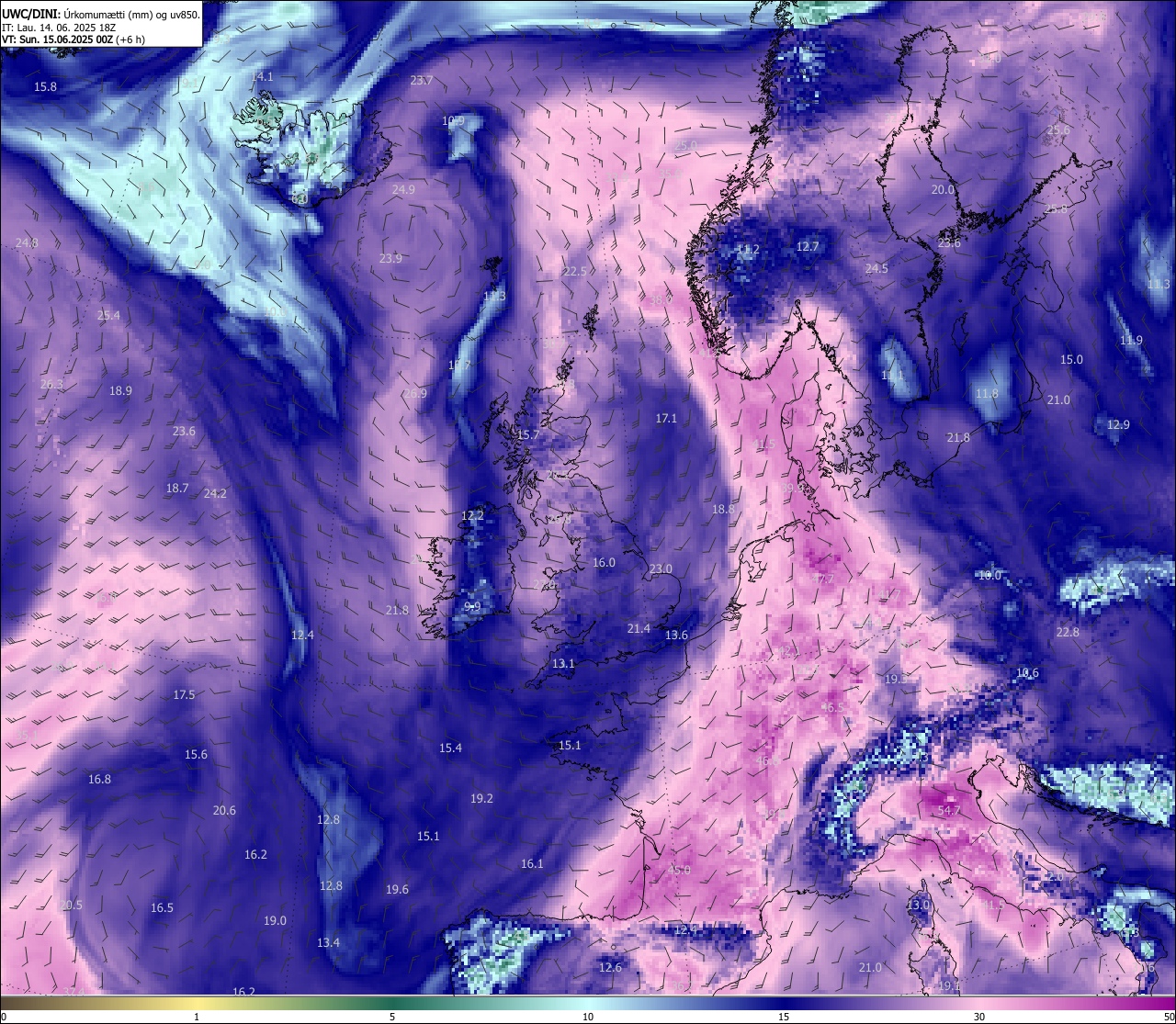
Task: Click the 14.1 value above Iceland
Action: 262,76
